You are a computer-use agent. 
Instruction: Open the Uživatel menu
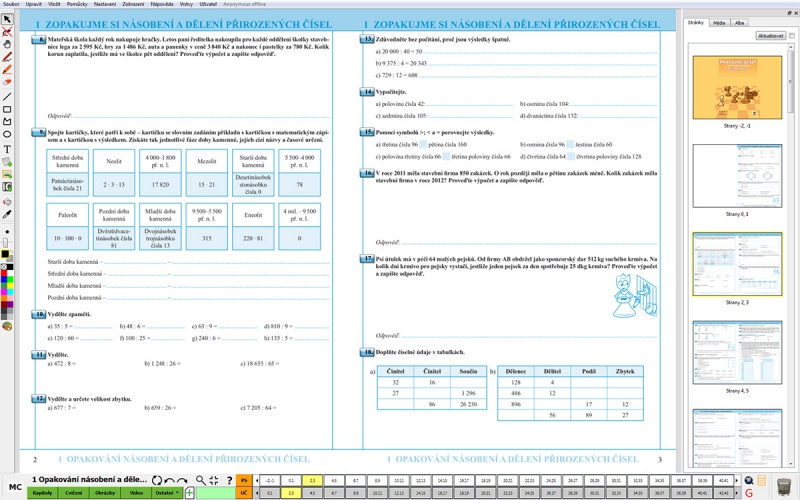(x=208, y=4)
